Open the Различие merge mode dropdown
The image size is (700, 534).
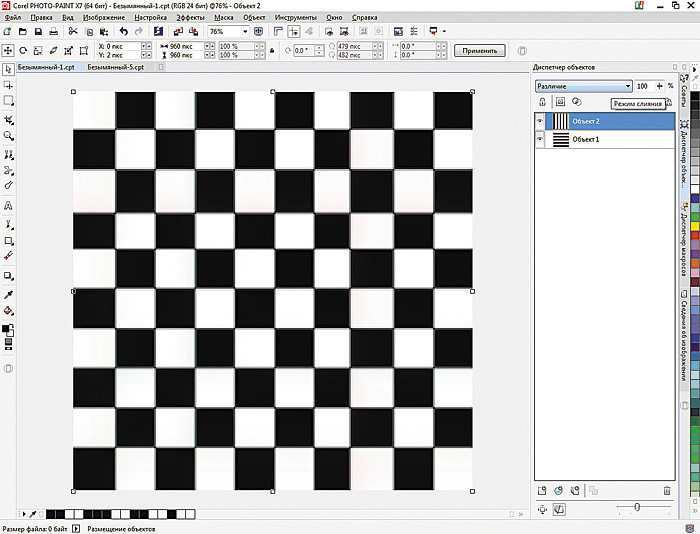coord(626,87)
